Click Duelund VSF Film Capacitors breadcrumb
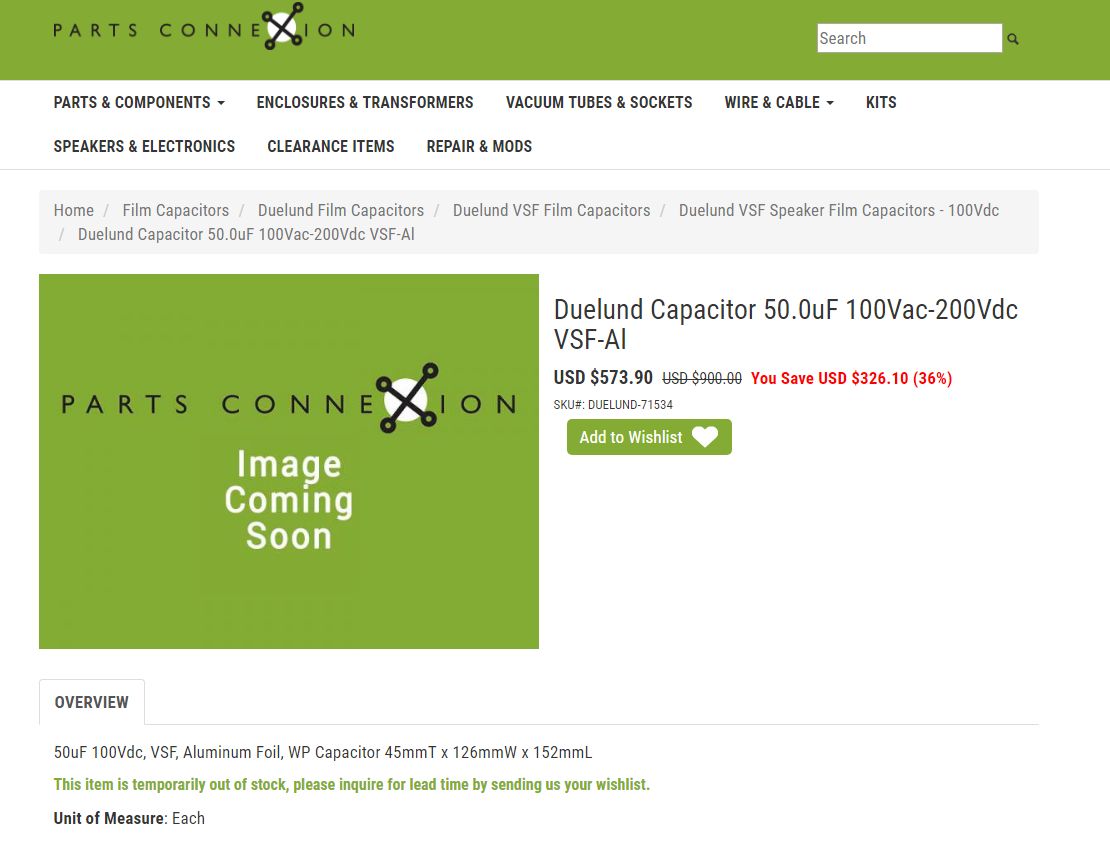The height and width of the screenshot is (846, 1110). click(x=551, y=210)
